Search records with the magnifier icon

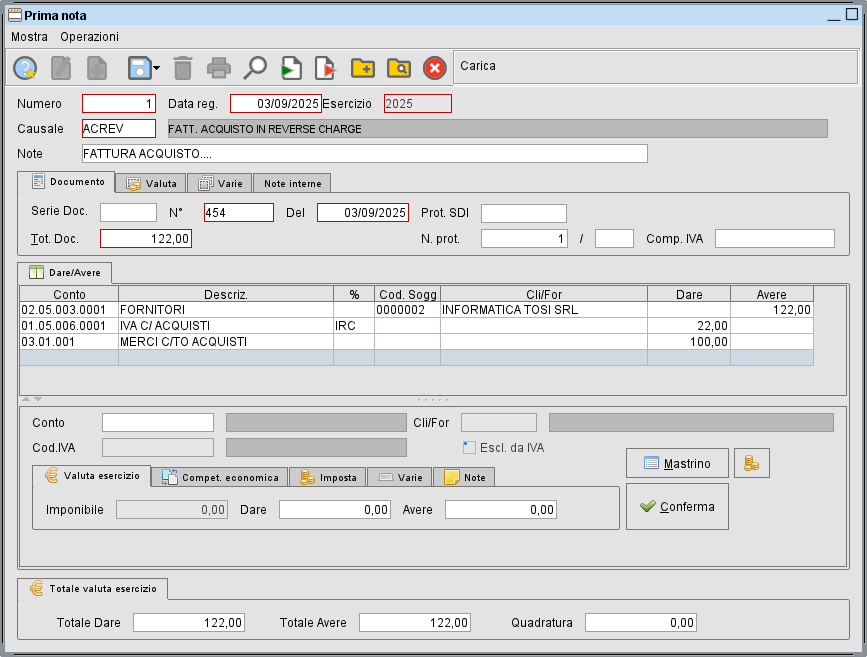[254, 68]
